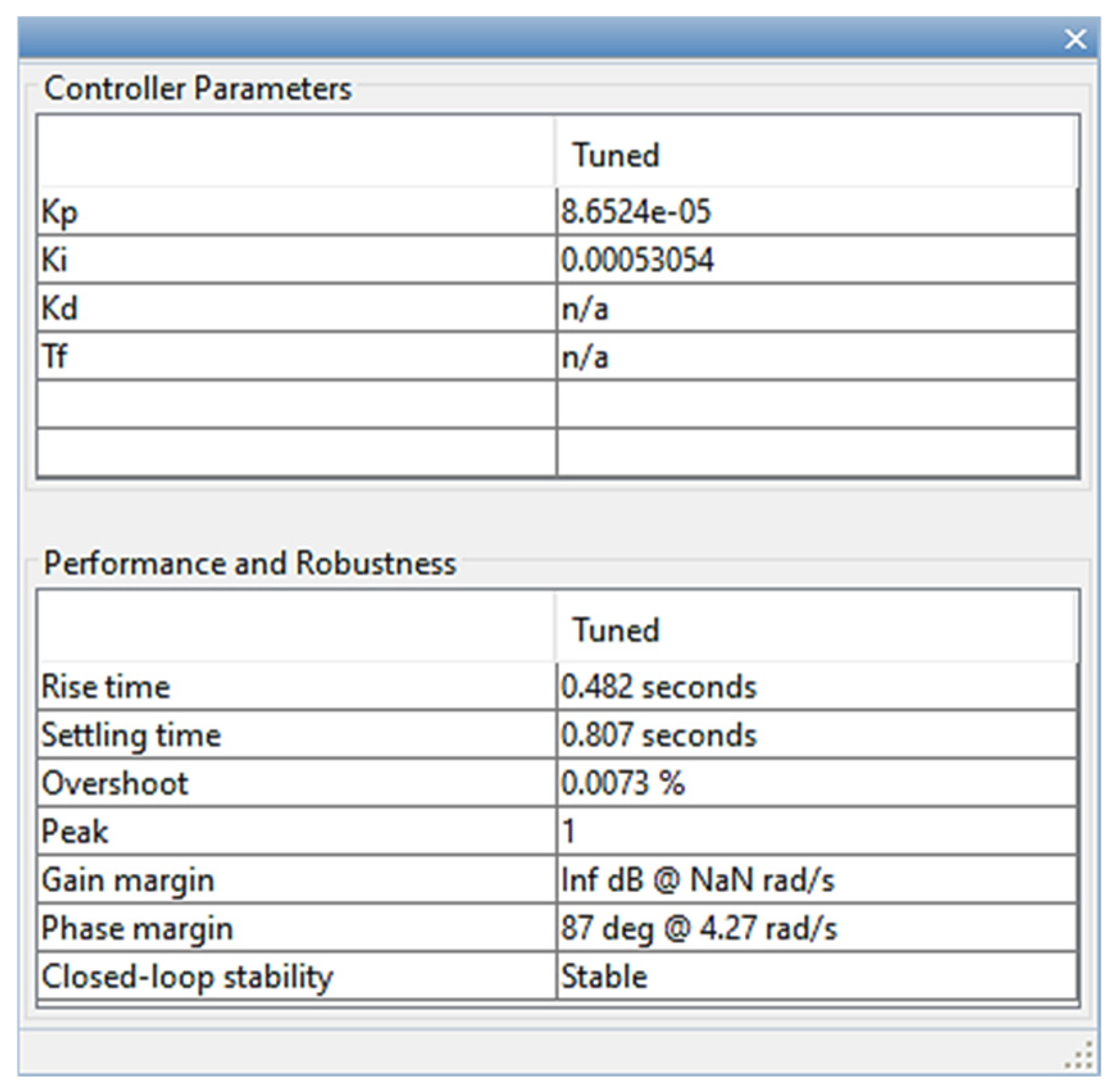
Task: Click Tuned header in Controller Parameters table
Action: pos(616,155)
